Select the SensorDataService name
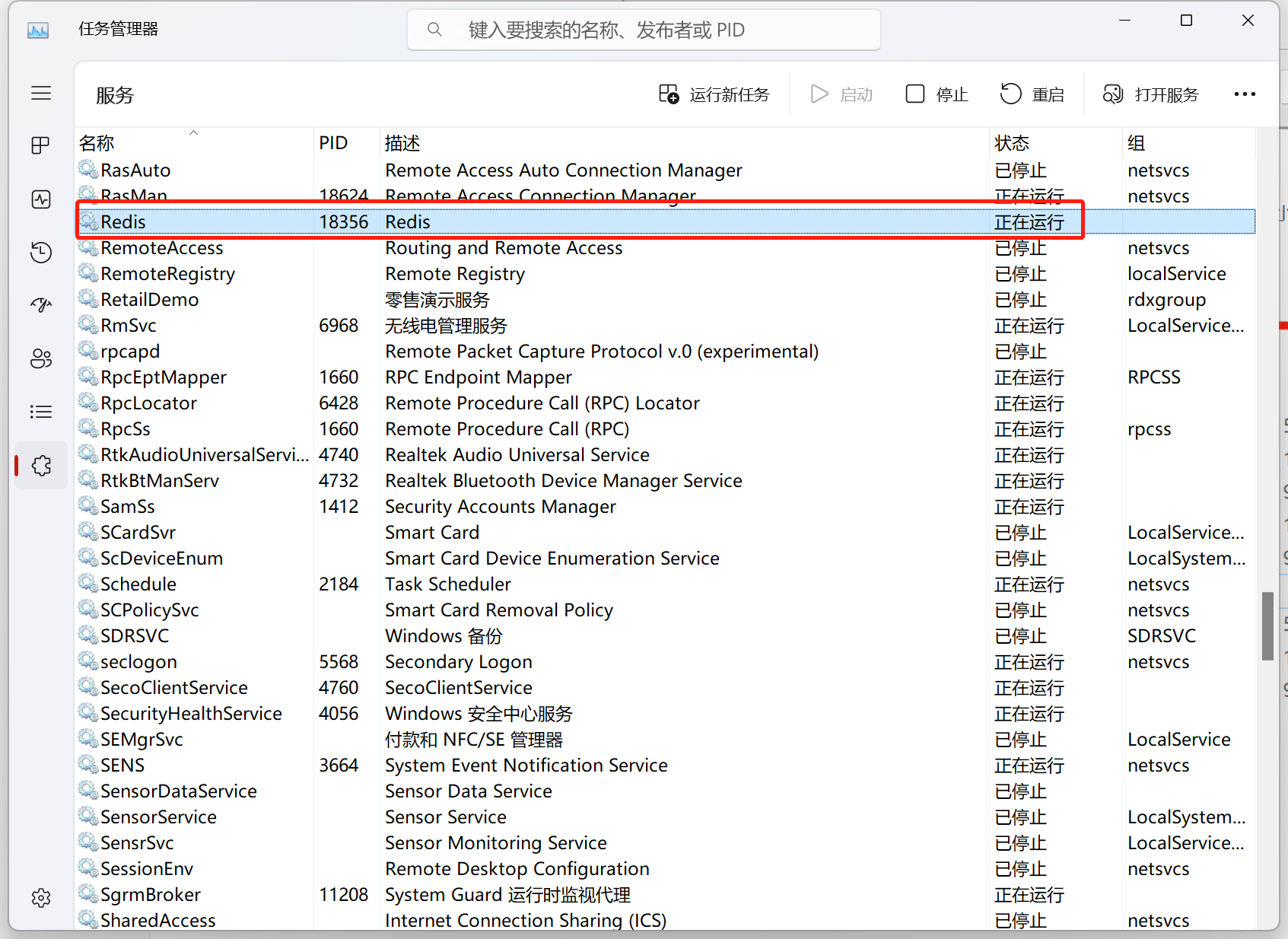The image size is (1288, 939). (179, 791)
